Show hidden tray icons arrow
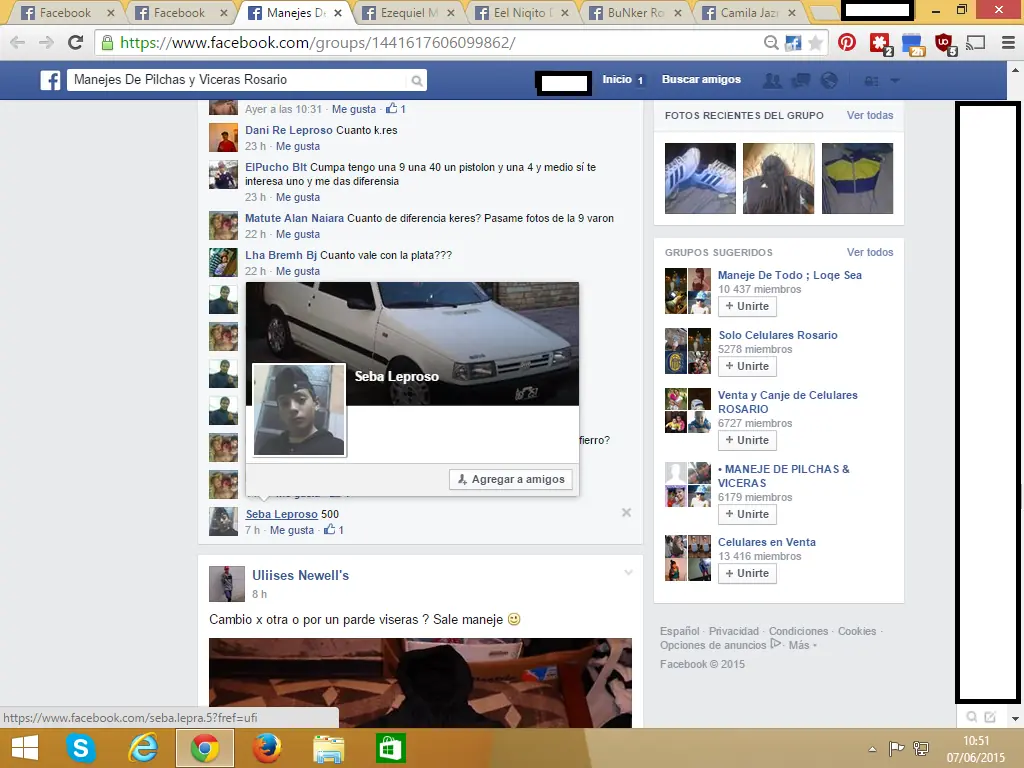Screen dimensions: 1024x768 (872, 749)
